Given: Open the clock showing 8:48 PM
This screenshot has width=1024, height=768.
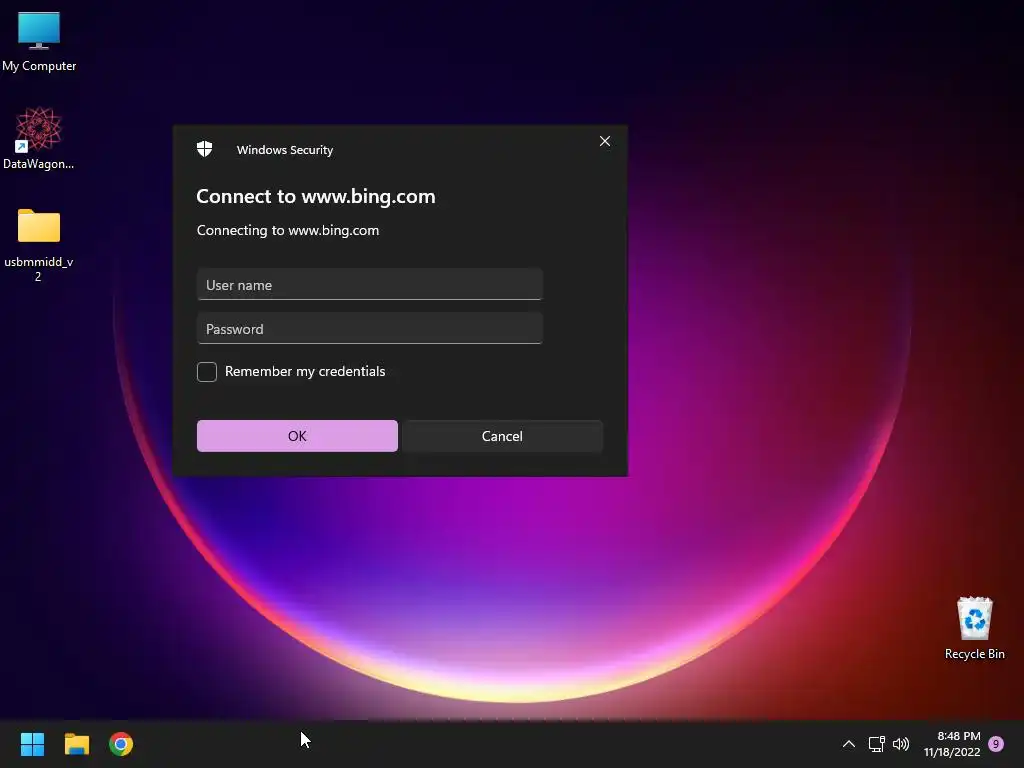Looking at the screenshot, I should tap(952, 744).
